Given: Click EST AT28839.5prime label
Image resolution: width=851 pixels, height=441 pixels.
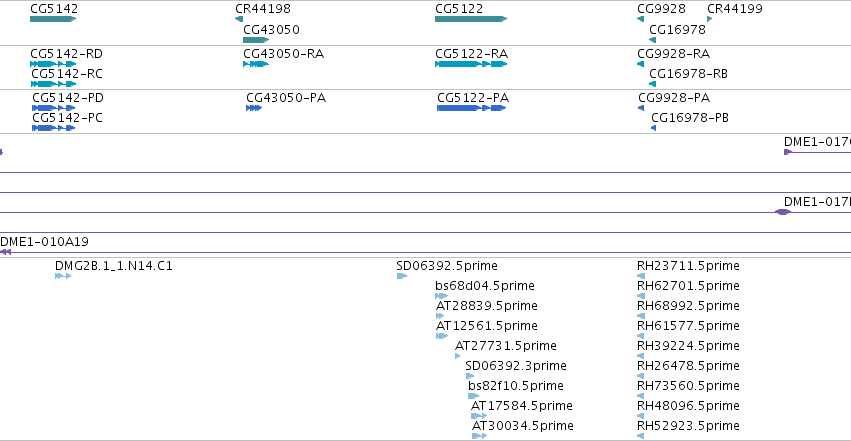Looking at the screenshot, I should (x=487, y=306).
